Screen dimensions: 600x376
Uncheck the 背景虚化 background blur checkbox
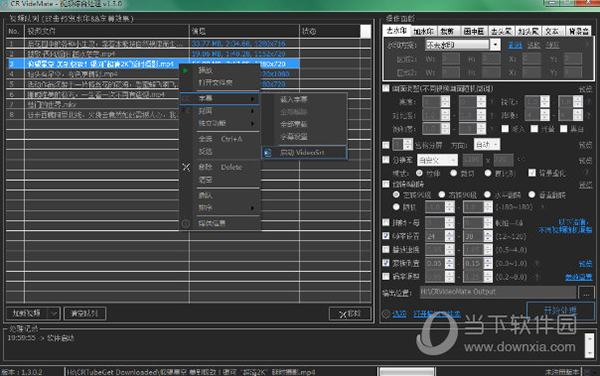coord(532,173)
